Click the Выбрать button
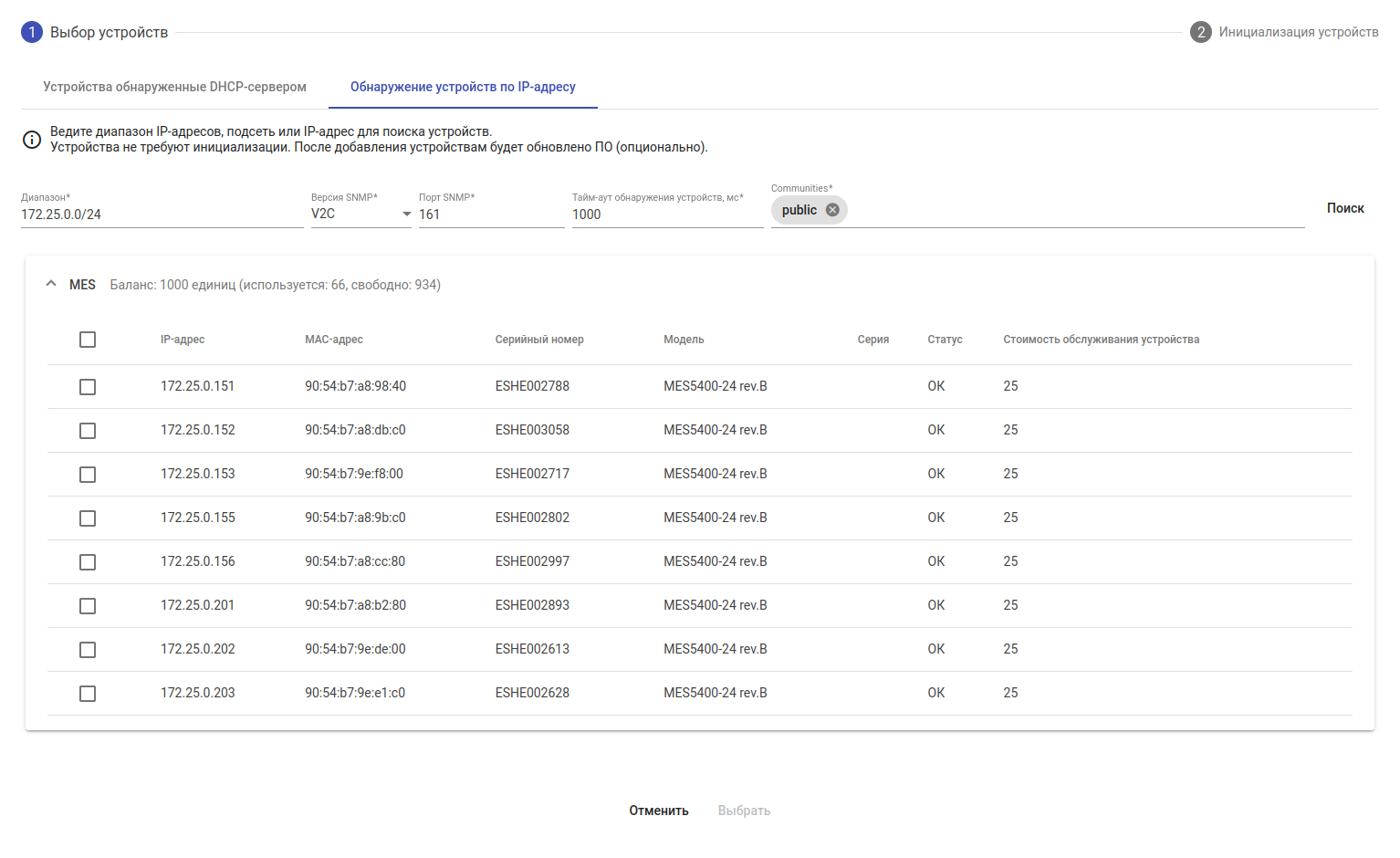The height and width of the screenshot is (858, 1400). point(744,811)
